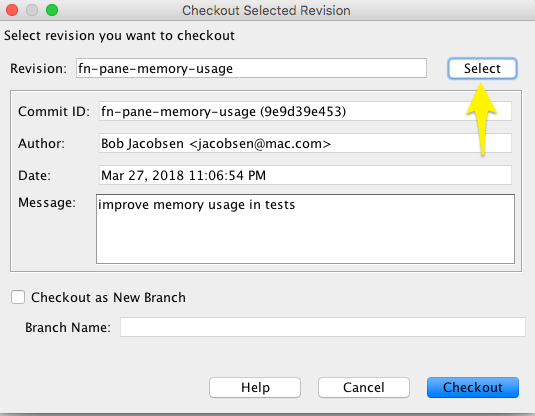
Task: Click the gray minimize window button
Action: coord(32,10)
